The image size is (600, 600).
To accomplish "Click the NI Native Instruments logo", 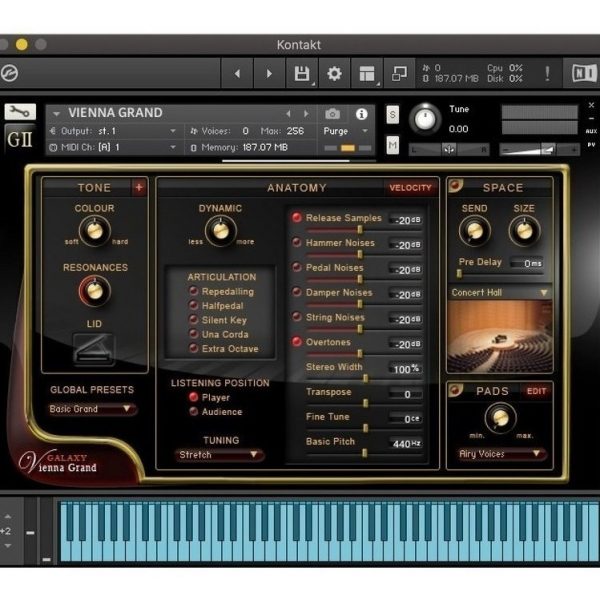I will (584, 73).
